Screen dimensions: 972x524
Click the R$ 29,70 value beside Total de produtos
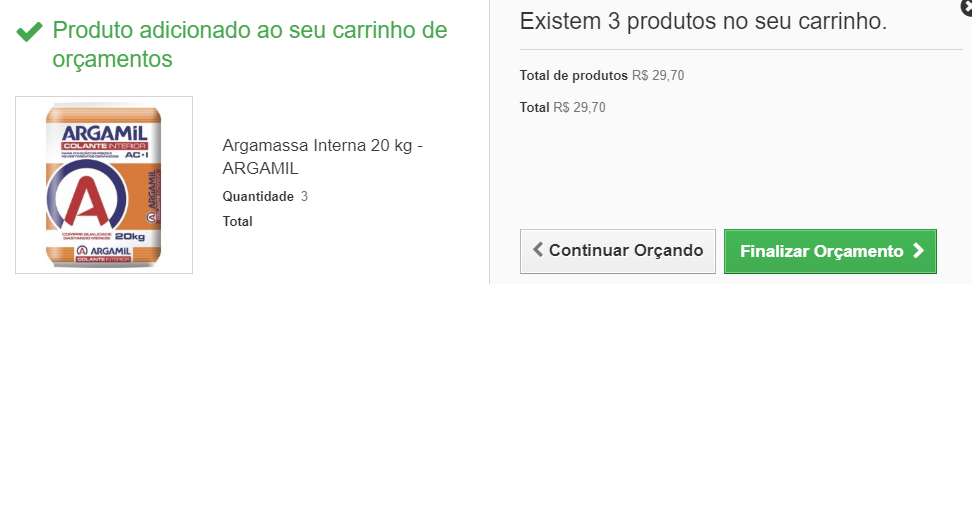658,76
